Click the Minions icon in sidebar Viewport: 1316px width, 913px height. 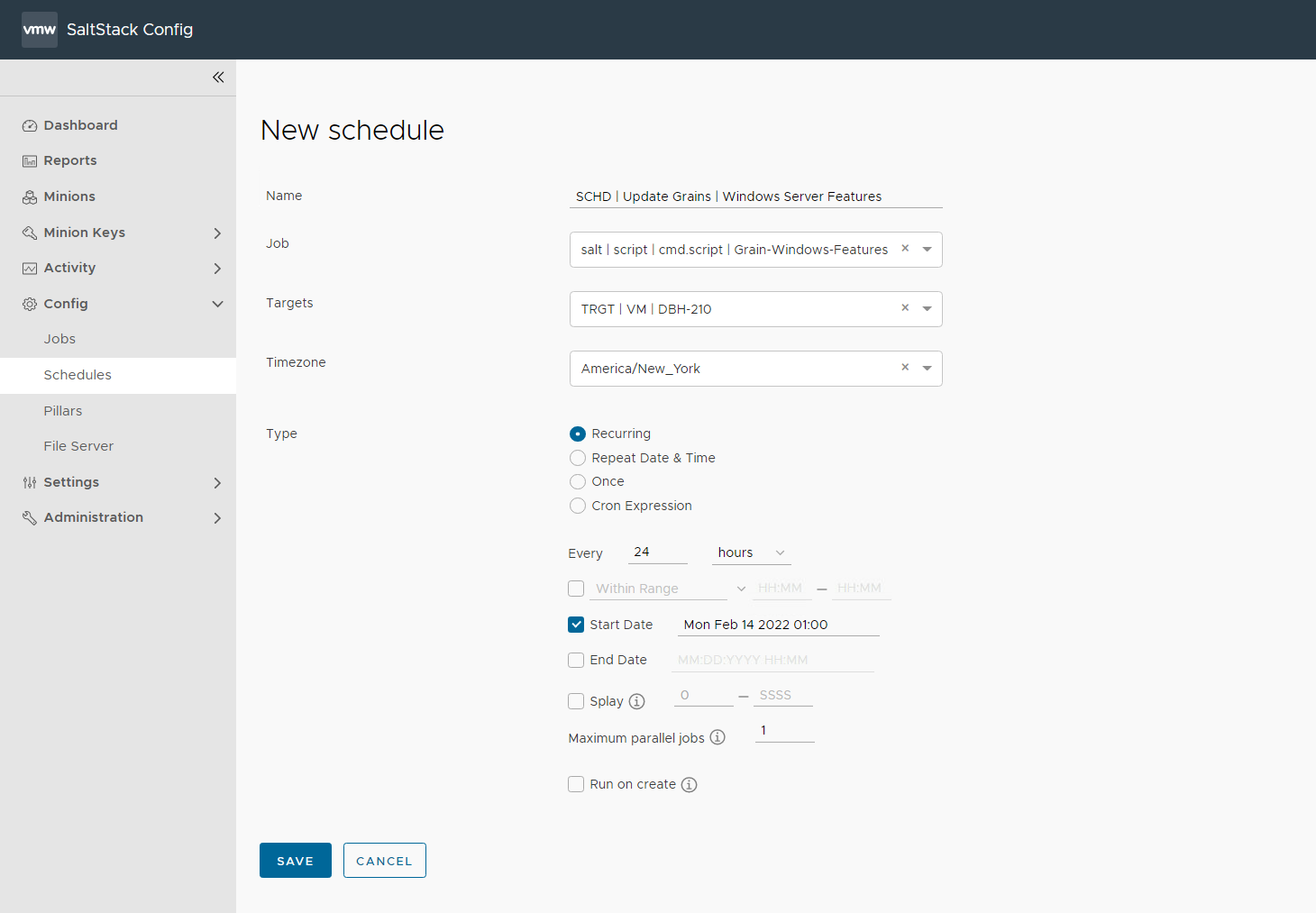30,197
